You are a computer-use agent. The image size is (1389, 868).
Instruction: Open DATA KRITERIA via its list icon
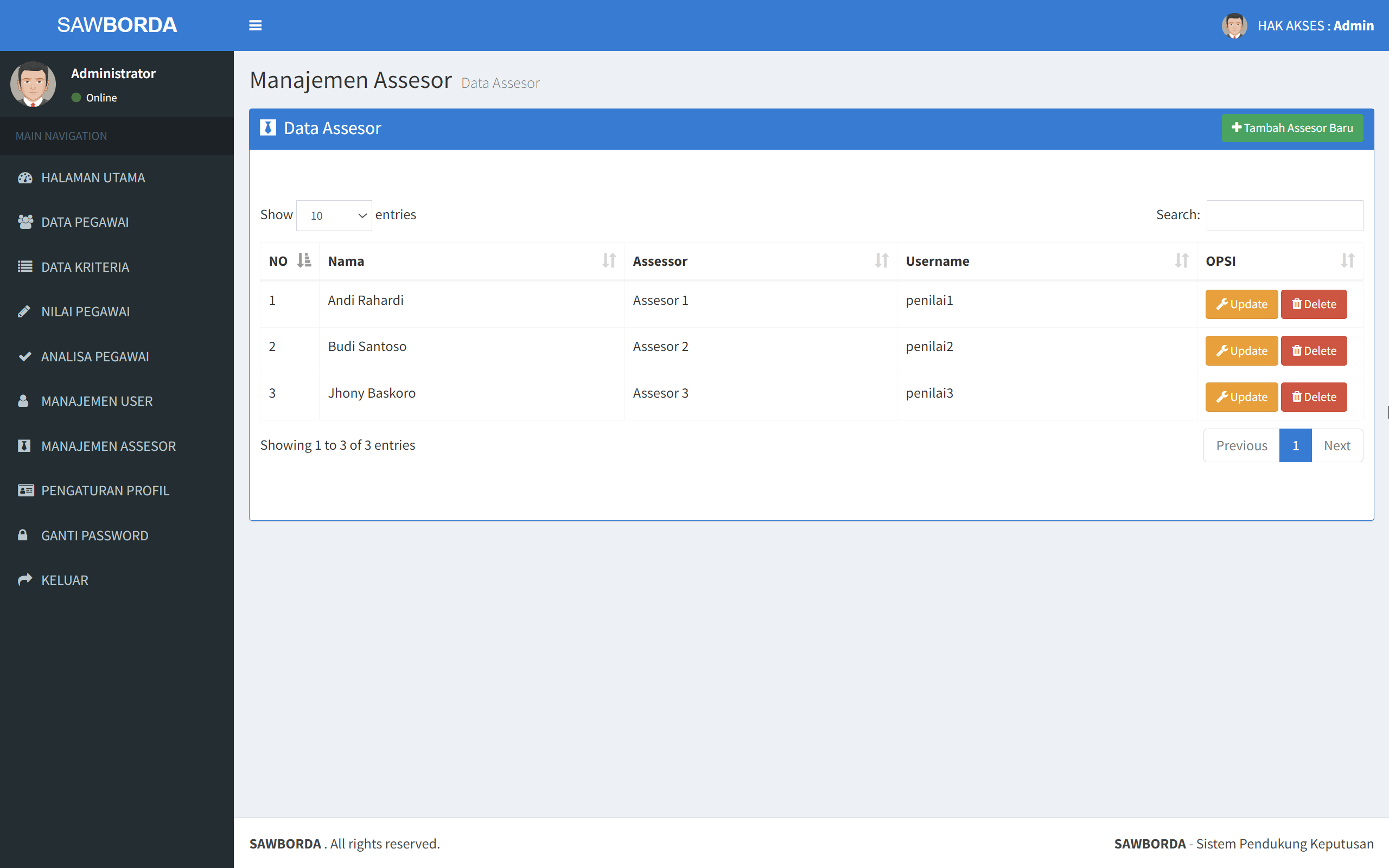click(26, 266)
